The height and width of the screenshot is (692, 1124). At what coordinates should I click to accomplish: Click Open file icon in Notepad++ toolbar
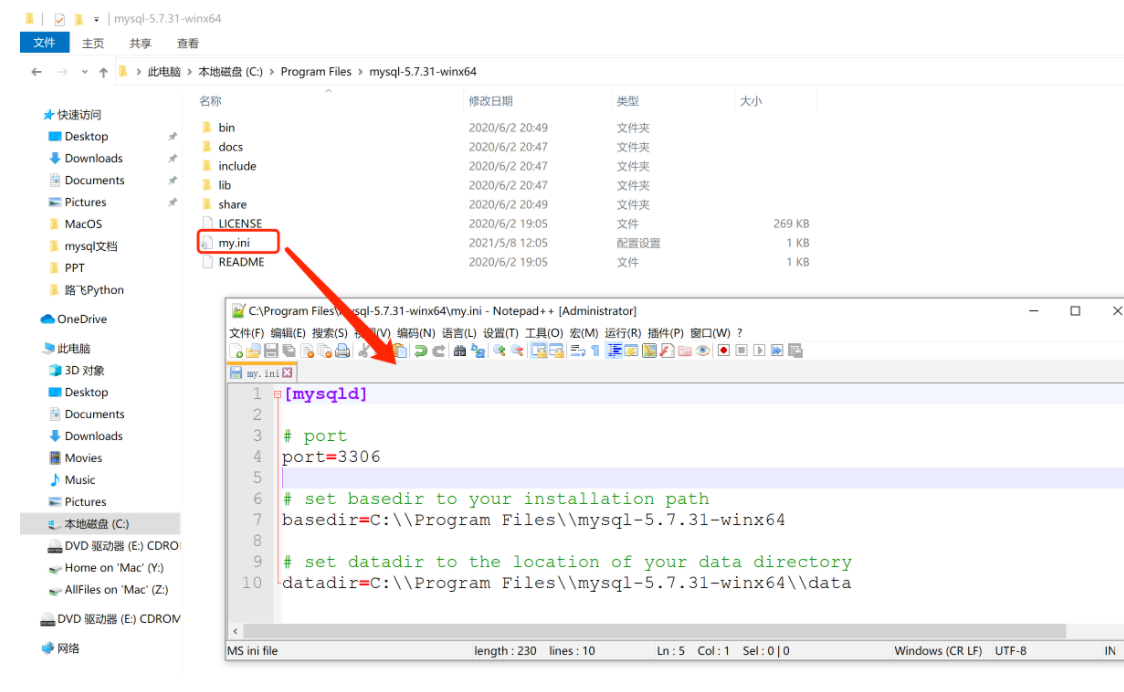tap(253, 351)
